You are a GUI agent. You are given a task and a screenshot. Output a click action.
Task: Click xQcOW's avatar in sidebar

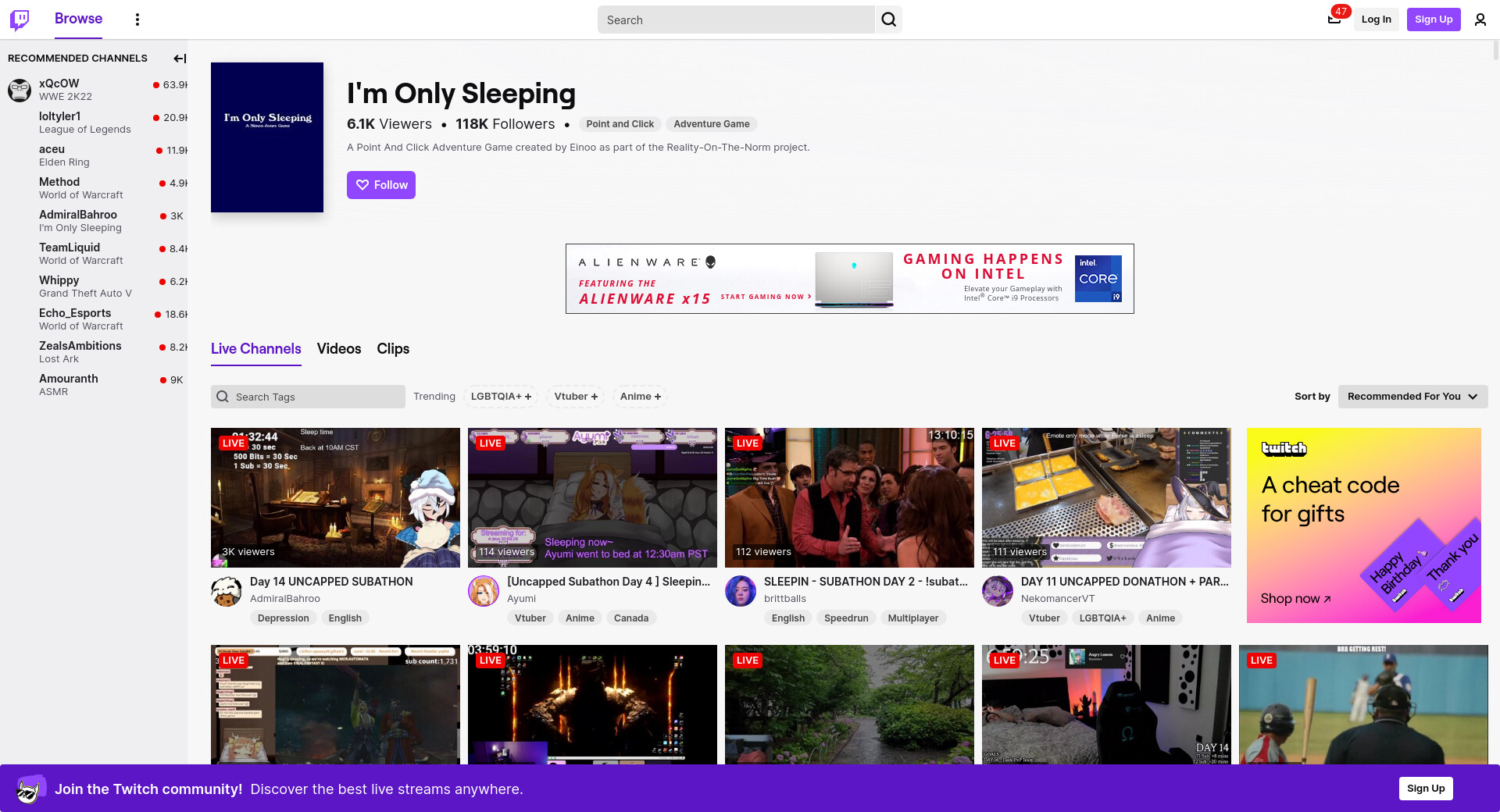tap(20, 90)
